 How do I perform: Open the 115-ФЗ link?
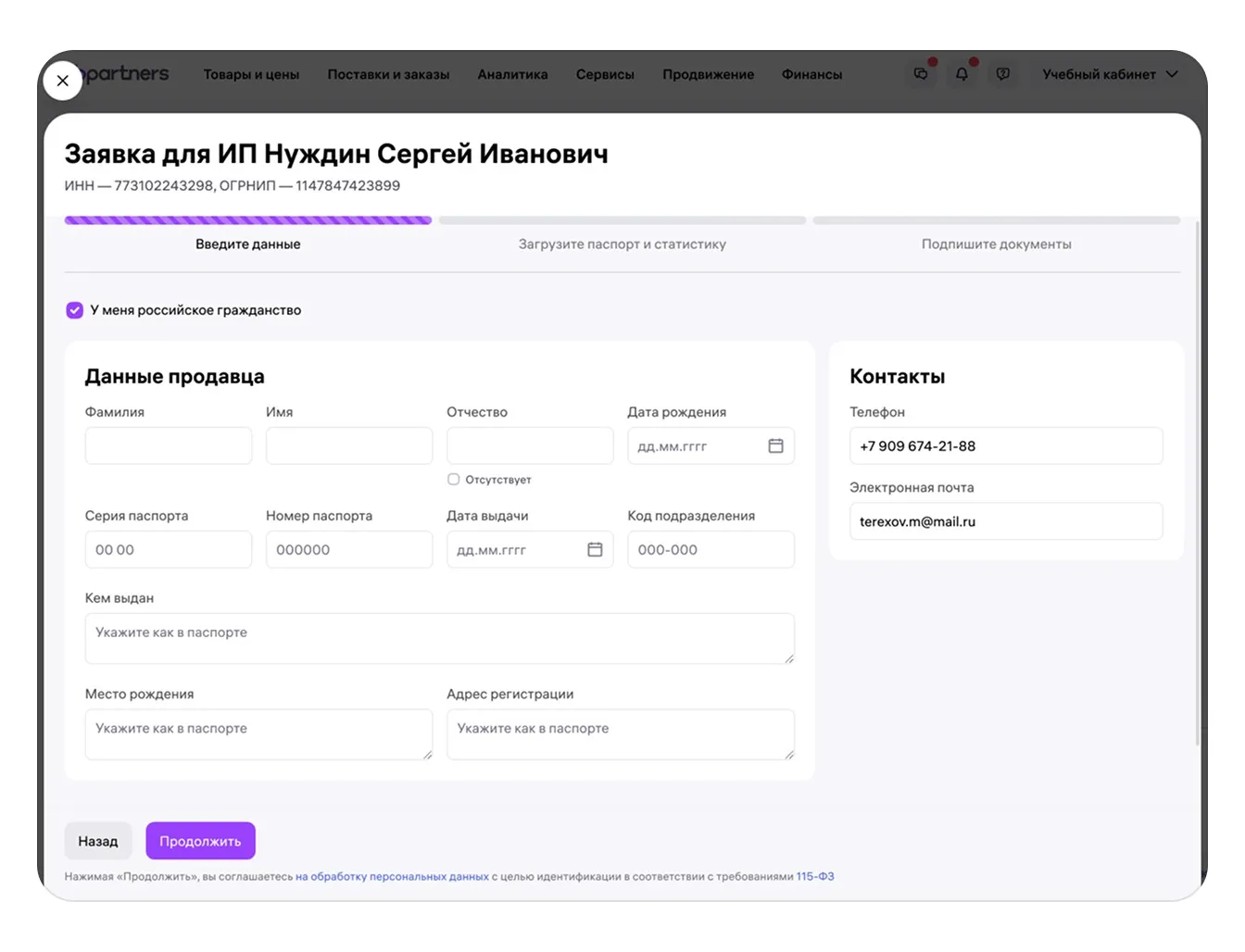(x=814, y=877)
